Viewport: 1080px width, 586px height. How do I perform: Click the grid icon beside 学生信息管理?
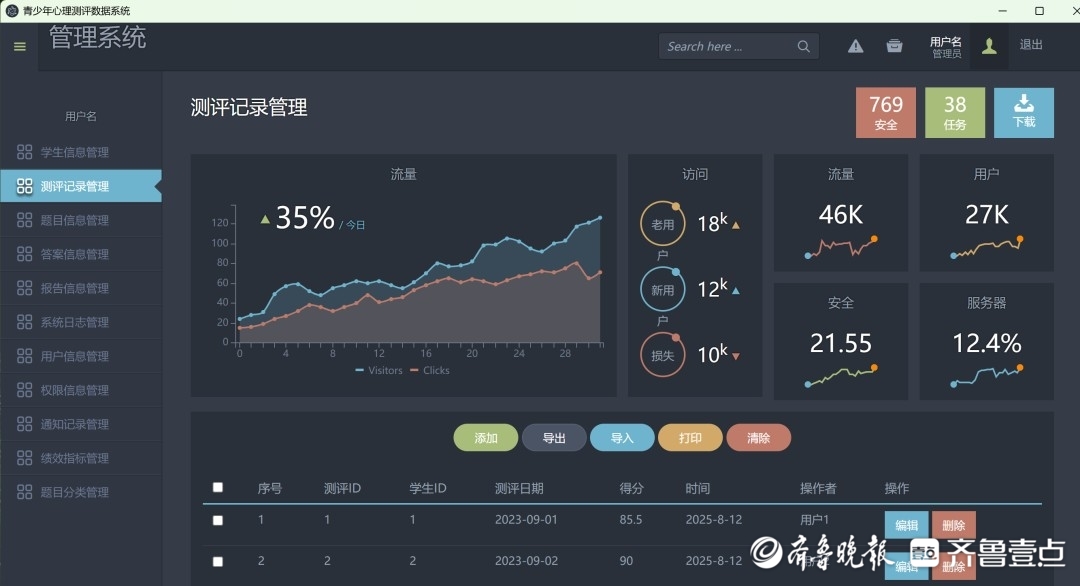(25, 152)
